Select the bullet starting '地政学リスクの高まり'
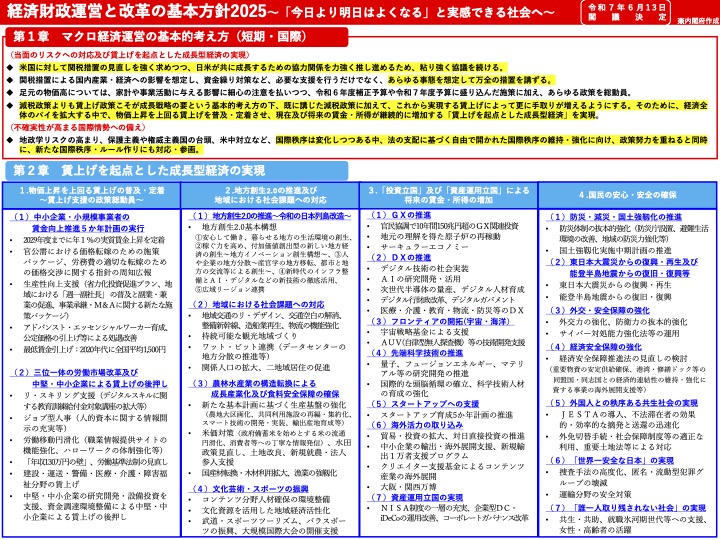The width and height of the screenshot is (720, 540). pos(363,145)
